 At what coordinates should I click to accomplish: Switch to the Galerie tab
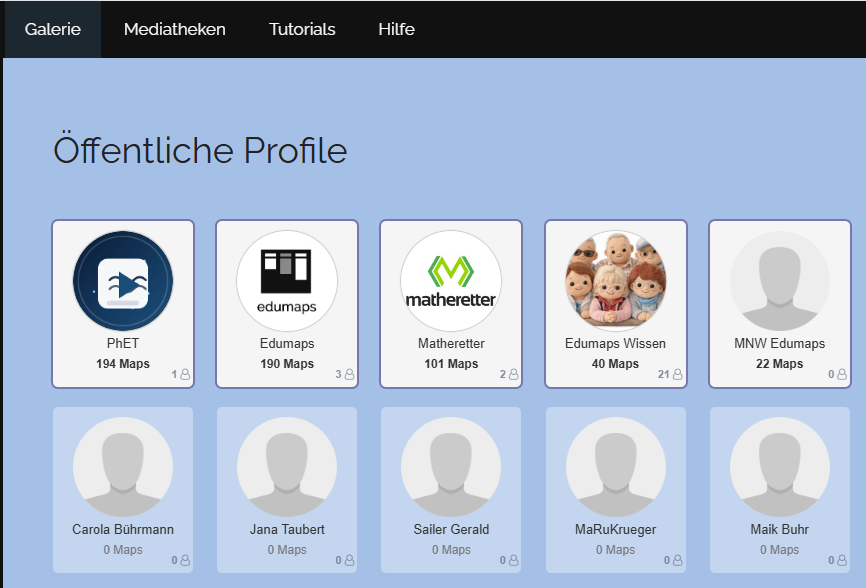(x=52, y=29)
